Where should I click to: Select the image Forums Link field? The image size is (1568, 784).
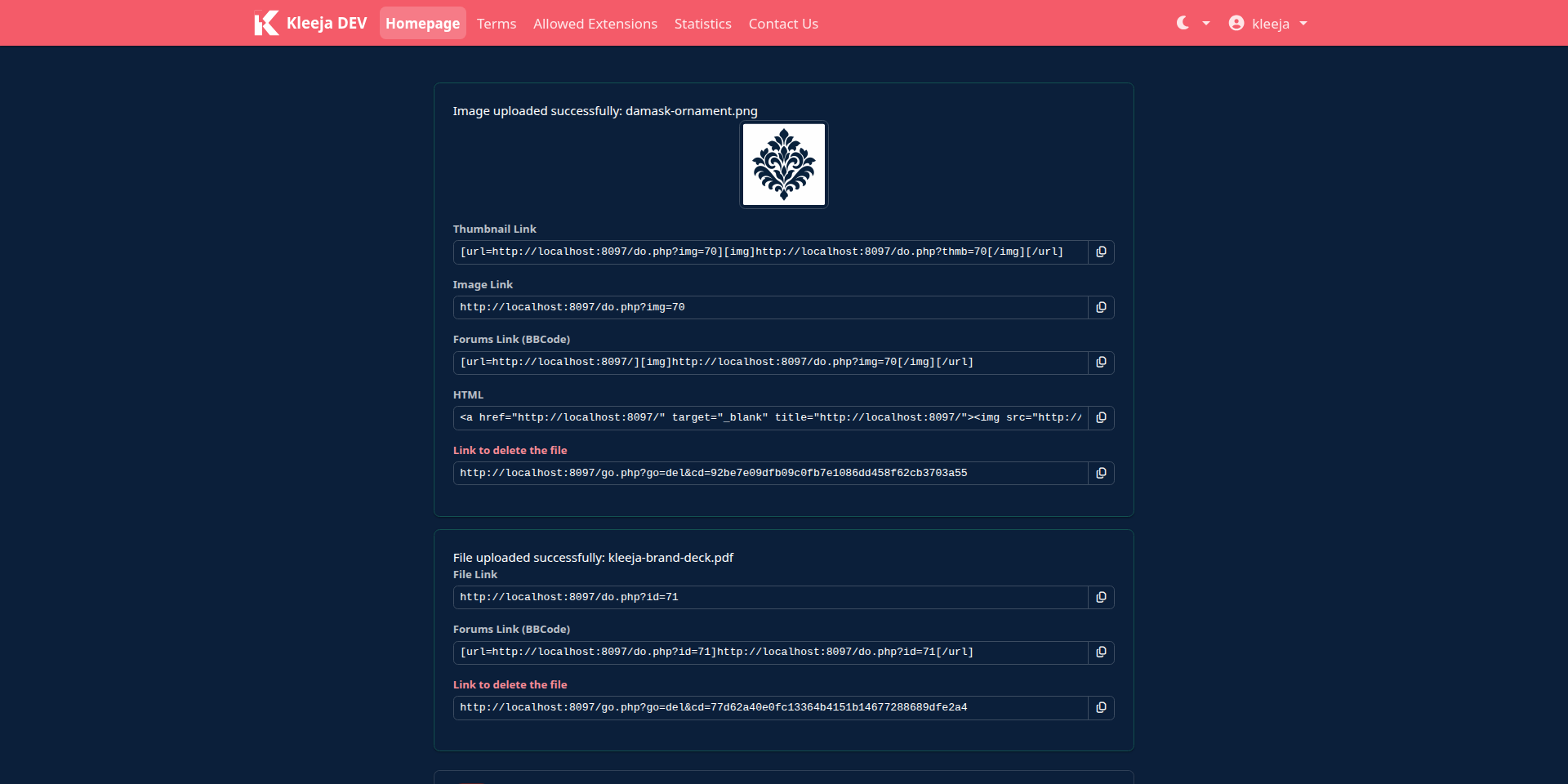tap(770, 363)
